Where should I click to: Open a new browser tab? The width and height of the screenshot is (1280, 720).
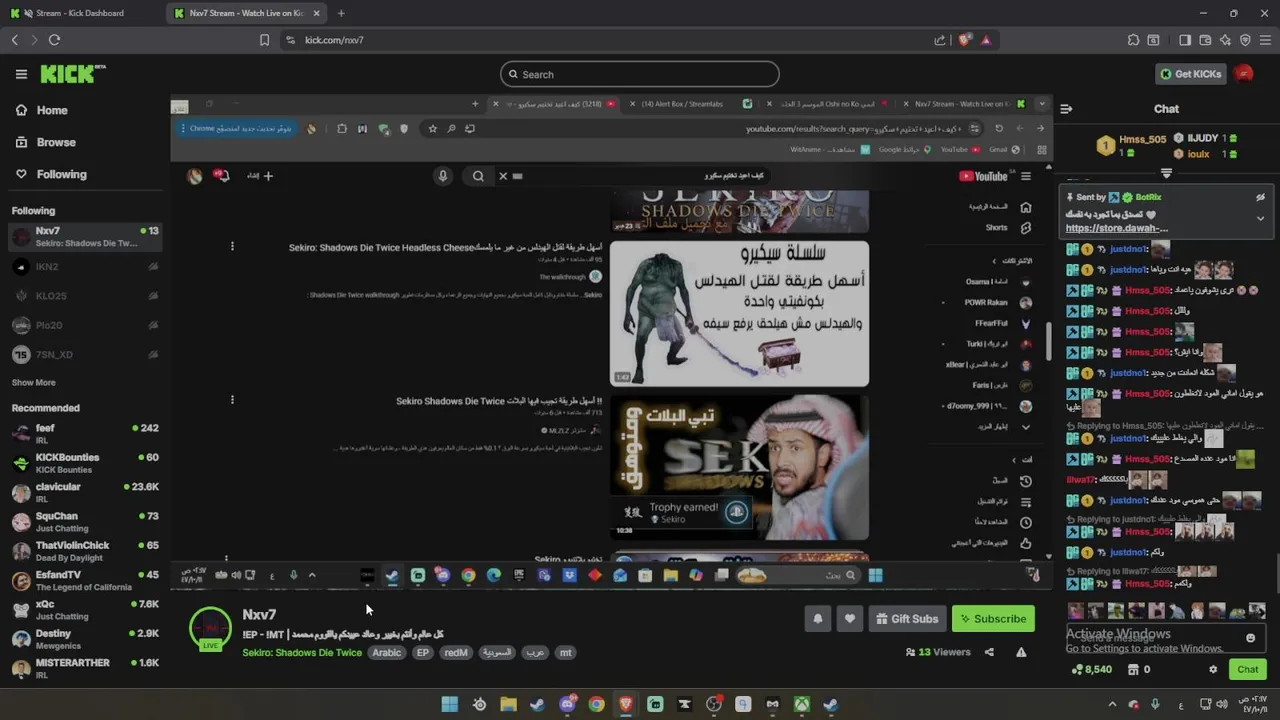click(341, 13)
